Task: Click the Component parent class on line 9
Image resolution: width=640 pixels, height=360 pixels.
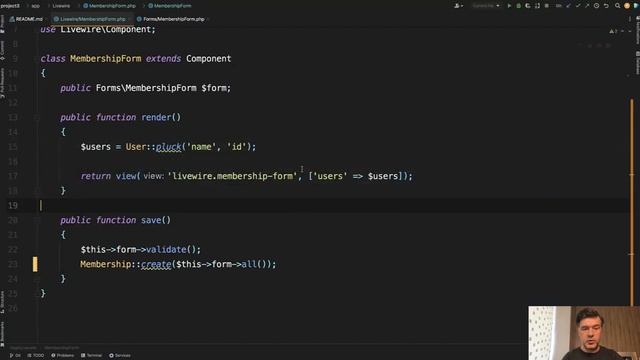Action: pos(209,59)
